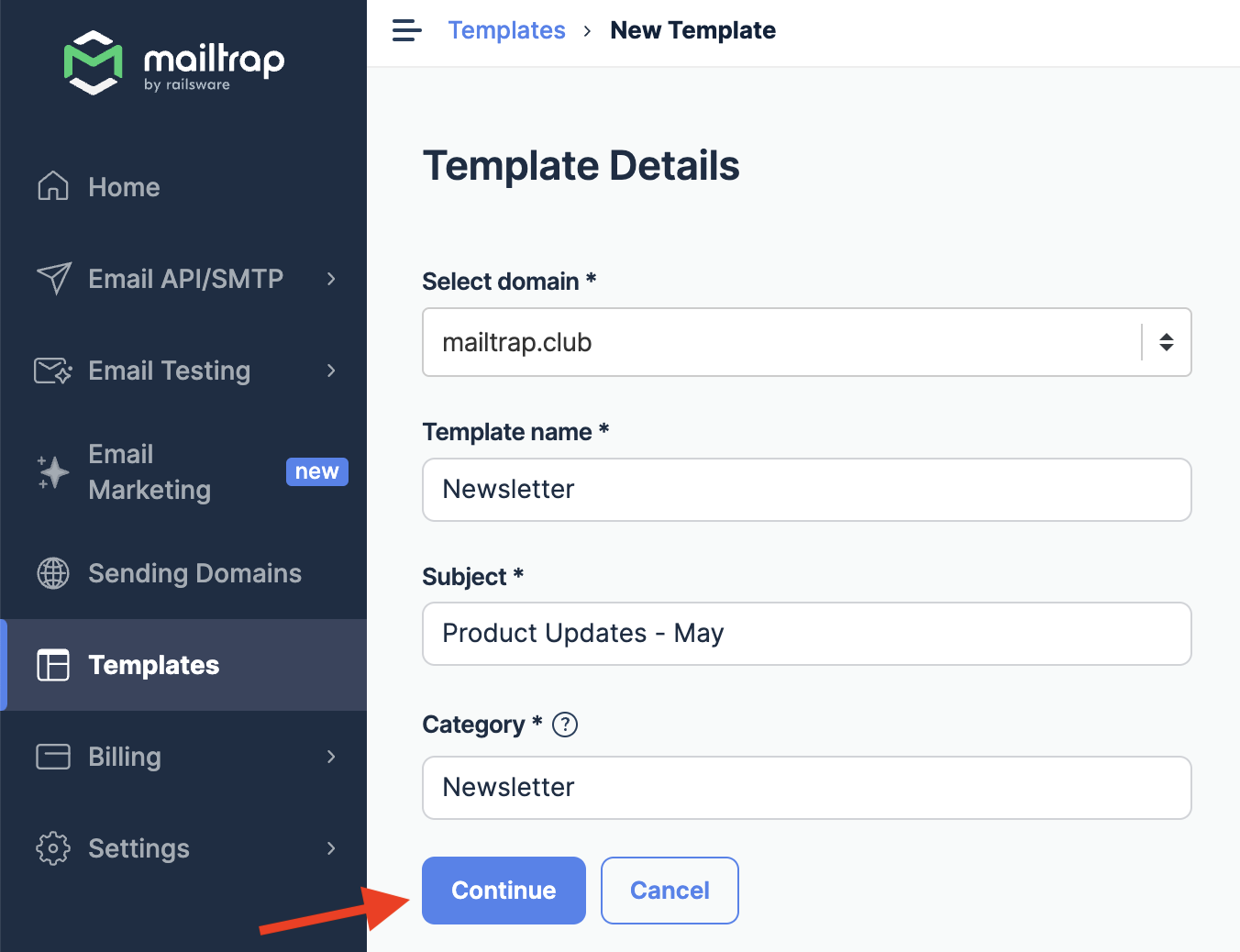The height and width of the screenshot is (952, 1240).
Task: Open Templates in the sidebar
Action: coord(153,665)
